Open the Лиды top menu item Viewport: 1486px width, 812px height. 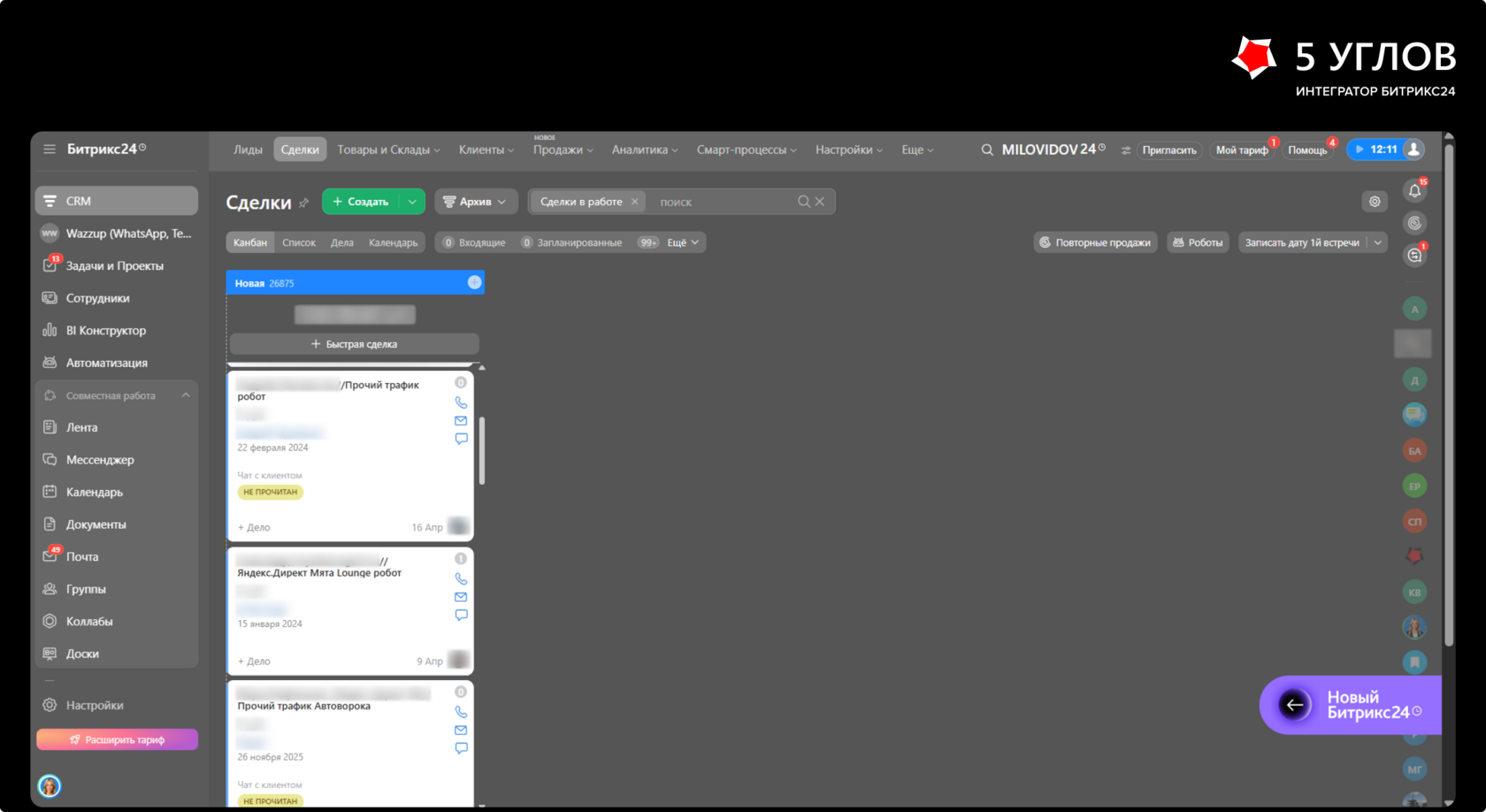pos(248,150)
